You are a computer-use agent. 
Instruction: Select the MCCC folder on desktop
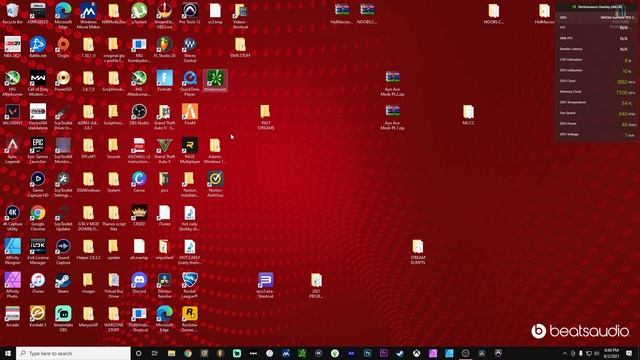point(468,114)
